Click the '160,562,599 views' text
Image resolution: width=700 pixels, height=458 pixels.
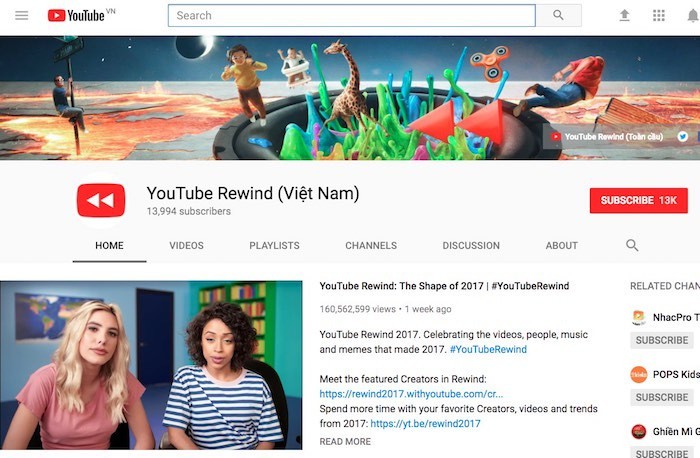[x=358, y=309]
